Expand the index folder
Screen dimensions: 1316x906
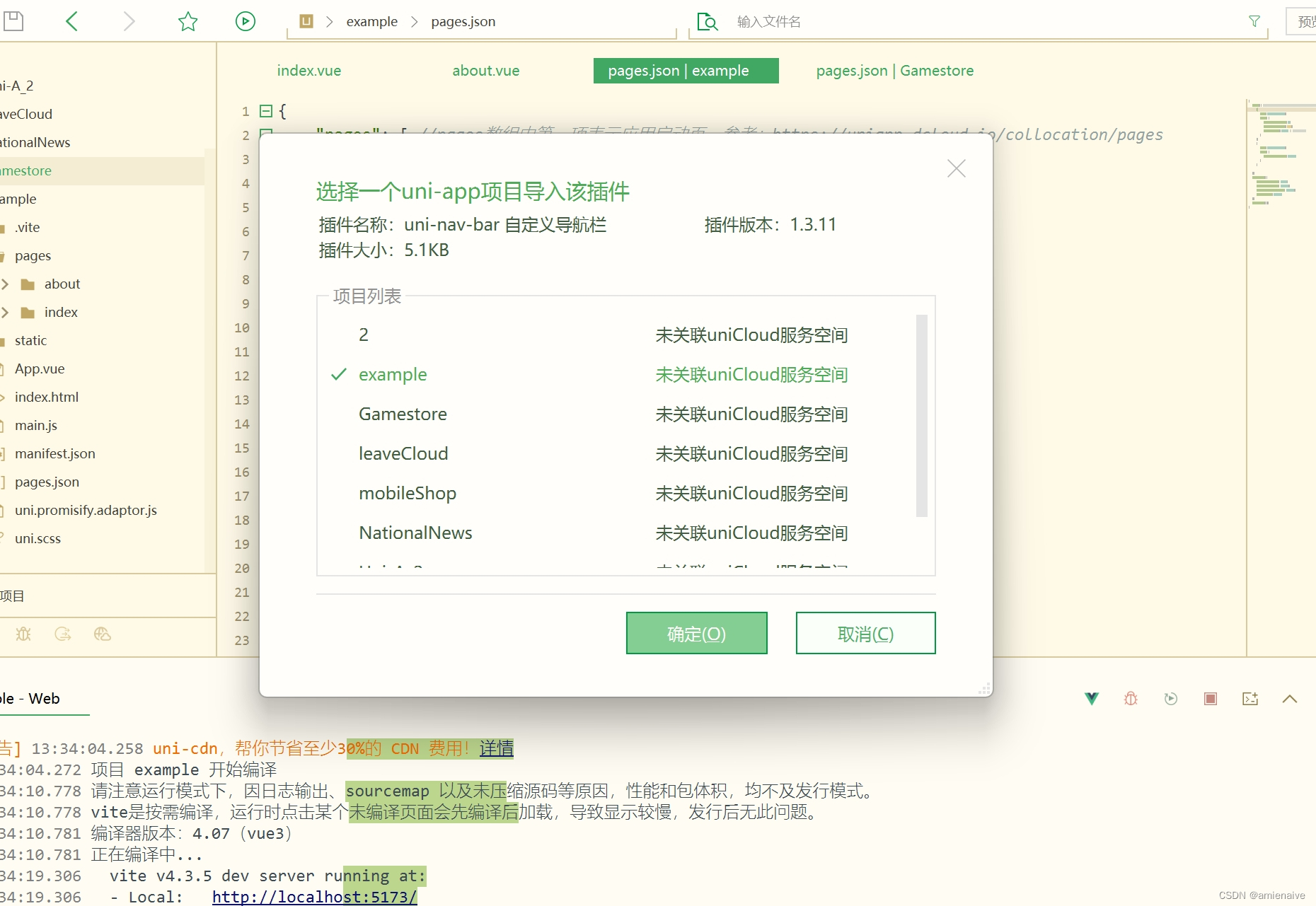pos(5,313)
